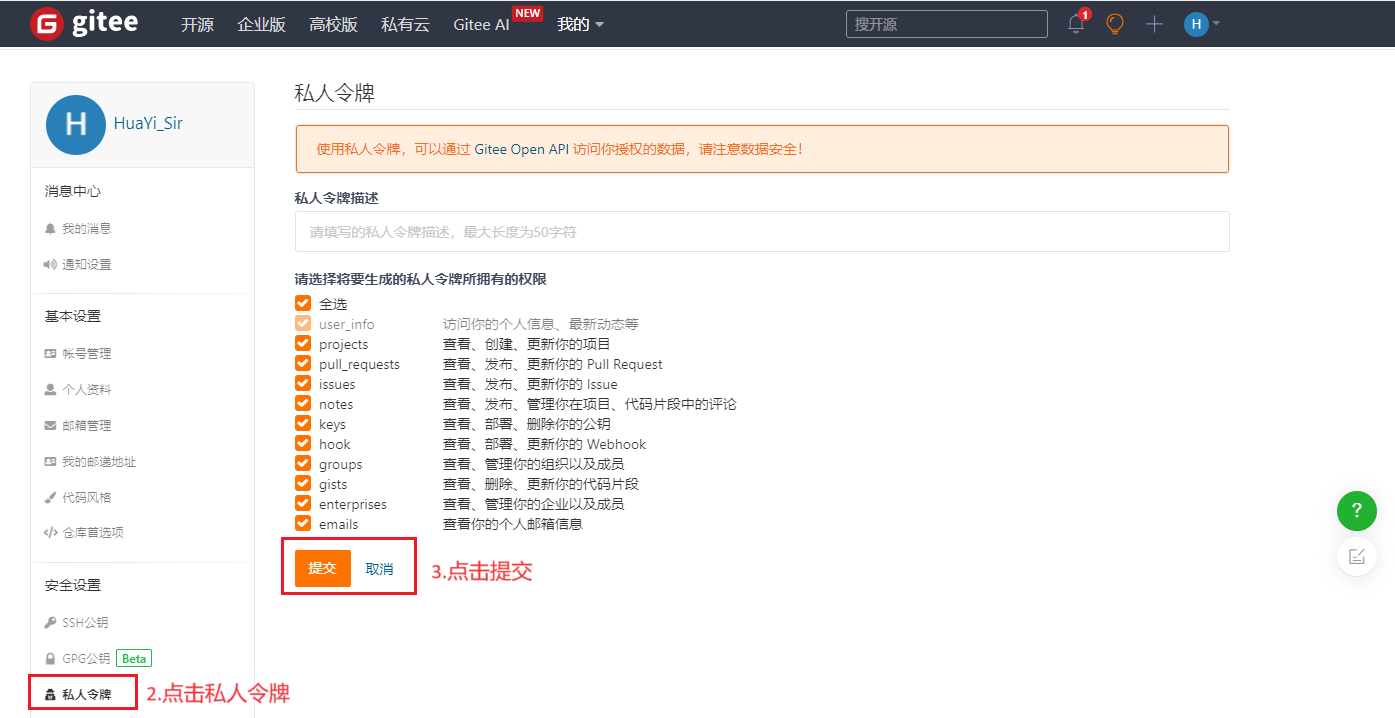Open the HuaYi_Sir username link
This screenshot has width=1395, height=718.
pos(148,124)
